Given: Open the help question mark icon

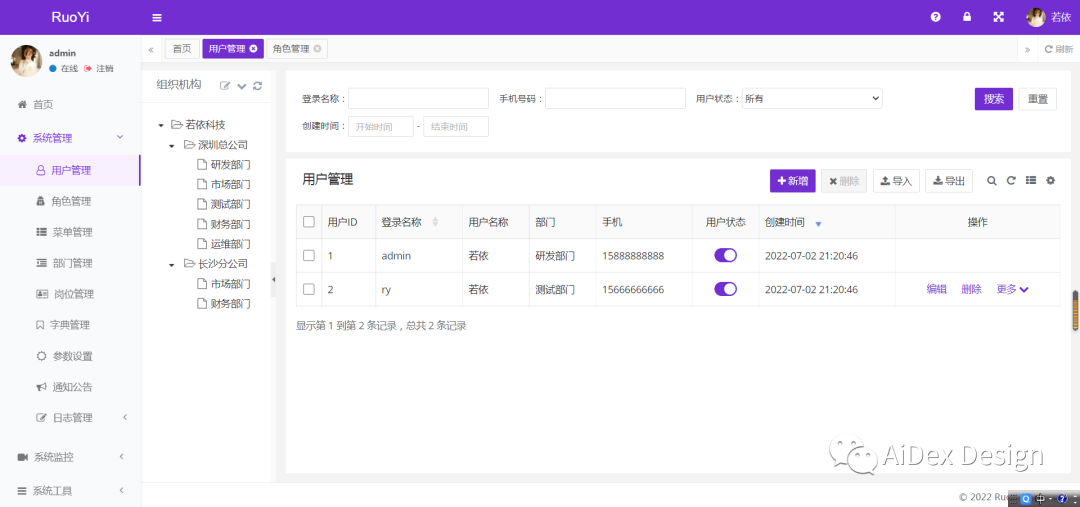Looking at the screenshot, I should click(x=935, y=17).
